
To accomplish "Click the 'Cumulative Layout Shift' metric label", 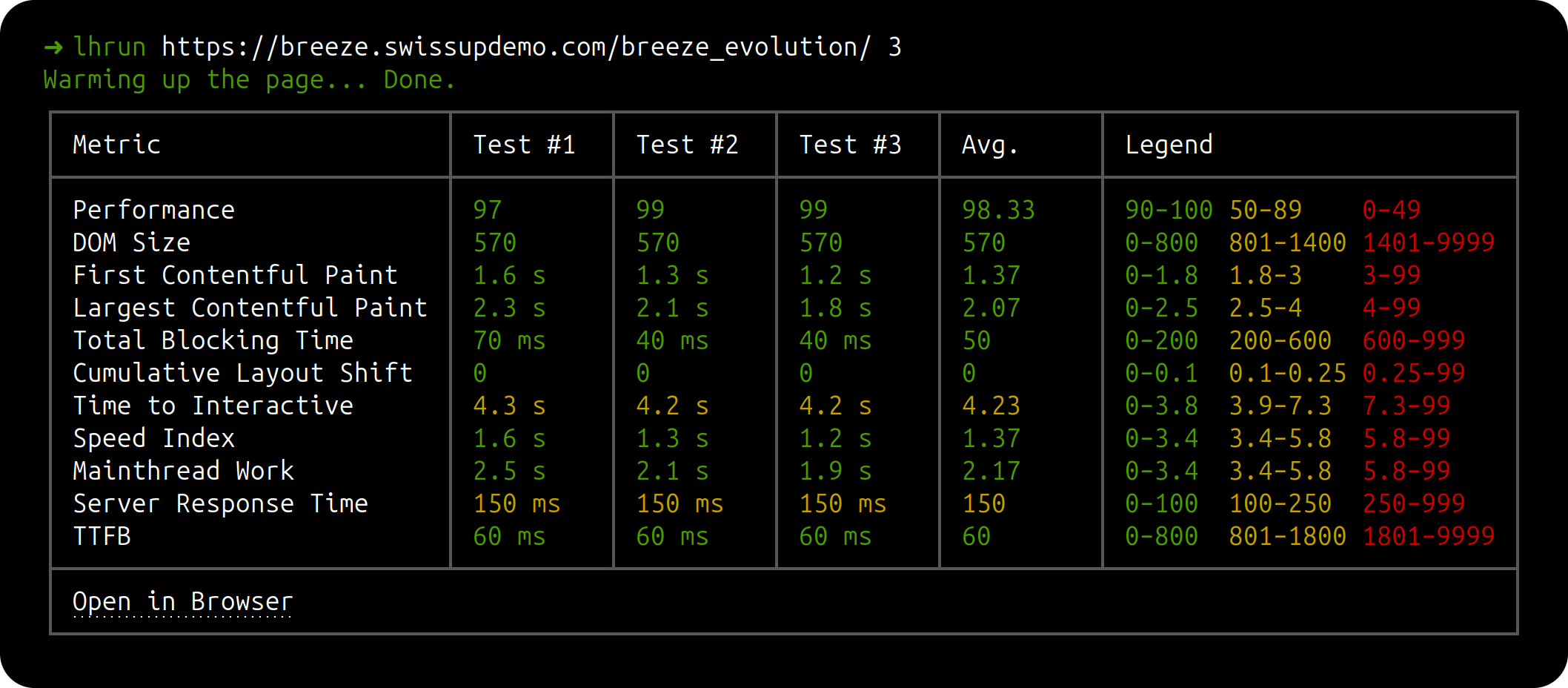I will (x=242, y=373).
